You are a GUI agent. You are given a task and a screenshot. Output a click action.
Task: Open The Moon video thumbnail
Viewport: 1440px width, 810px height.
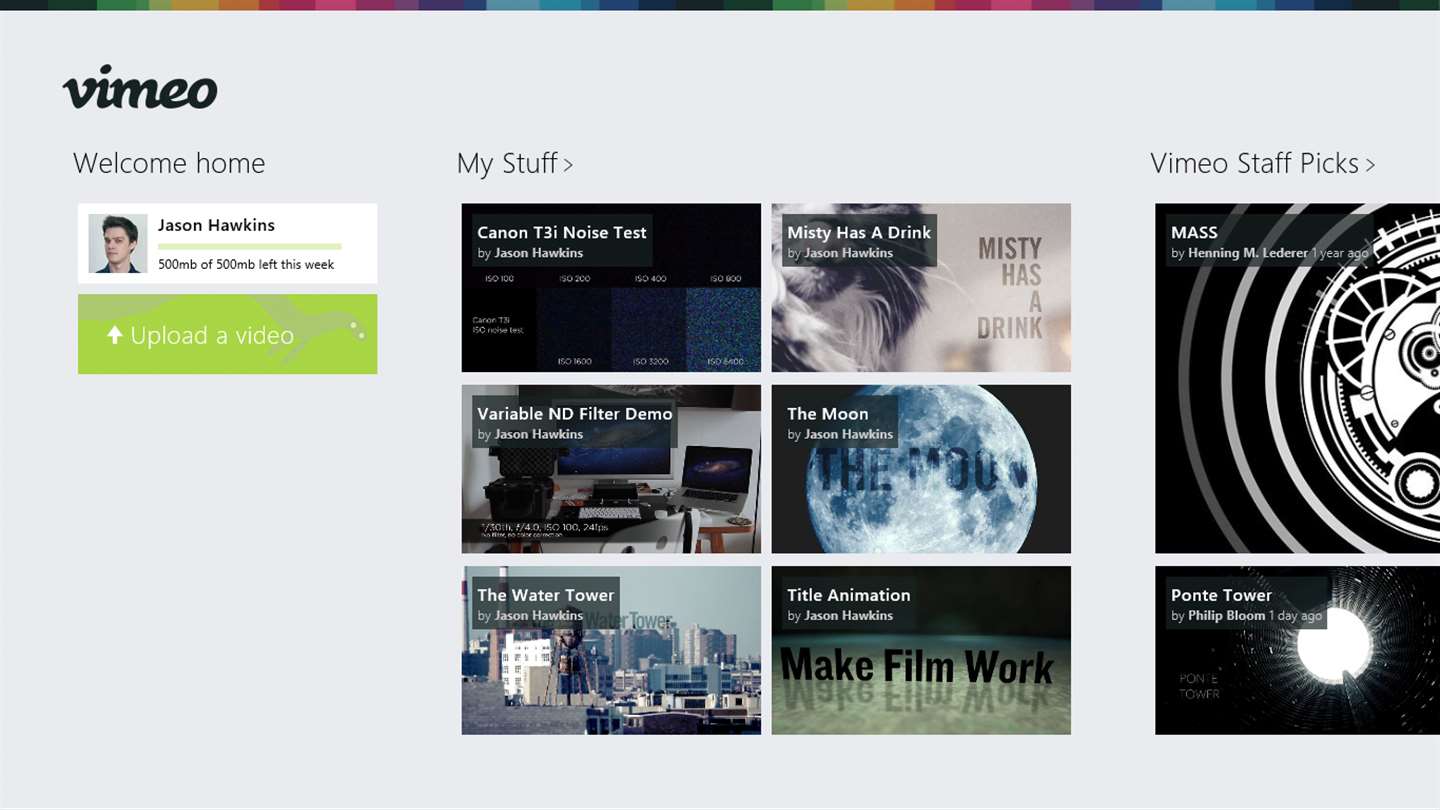point(921,469)
